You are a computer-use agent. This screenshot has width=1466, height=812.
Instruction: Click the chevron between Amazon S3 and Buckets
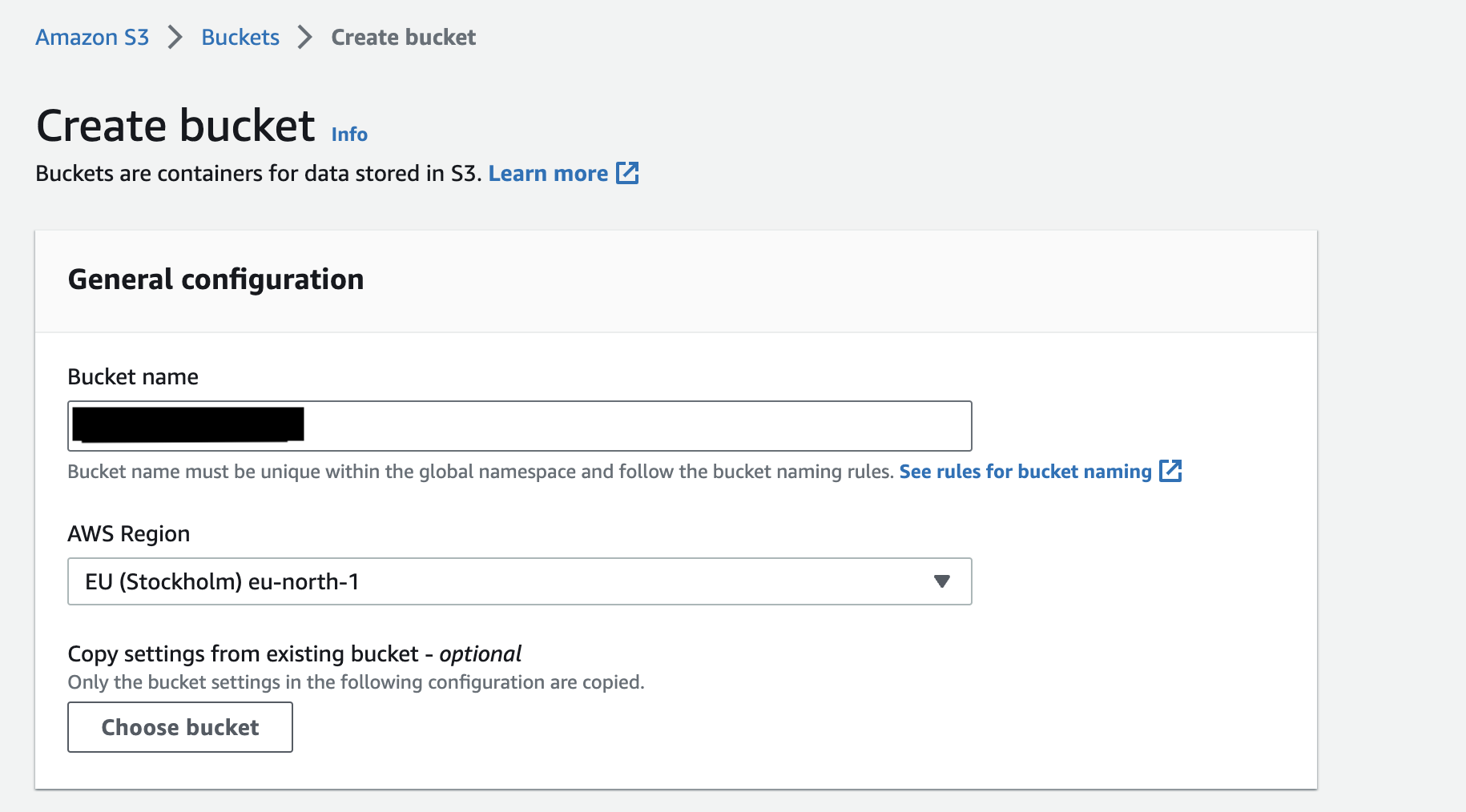(175, 38)
